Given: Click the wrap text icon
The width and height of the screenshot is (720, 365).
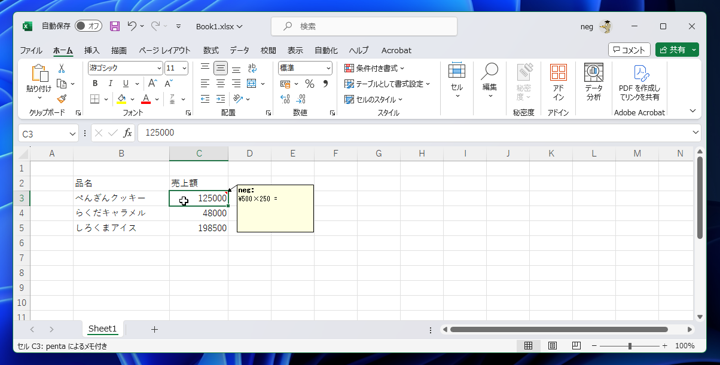Looking at the screenshot, I should (x=252, y=68).
